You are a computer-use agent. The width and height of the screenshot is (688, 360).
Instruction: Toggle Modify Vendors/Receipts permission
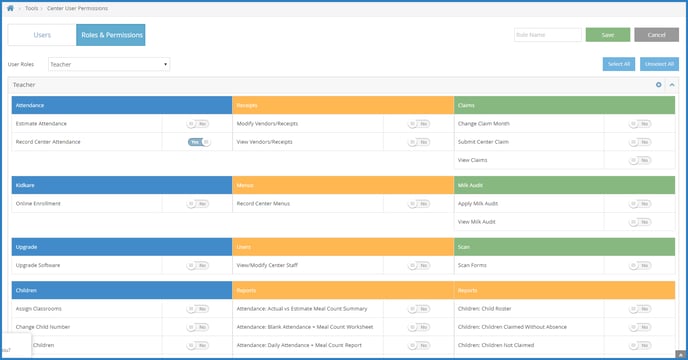419,124
